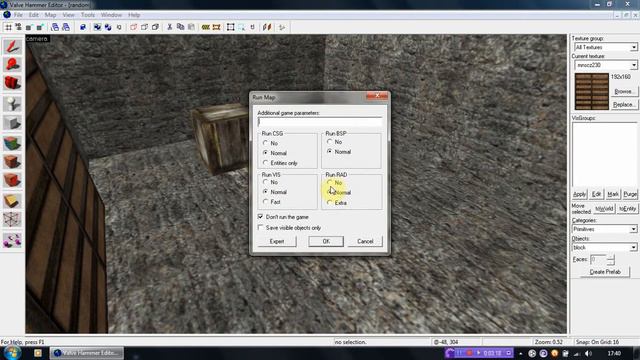Click the texture Replace button

click(x=623, y=104)
